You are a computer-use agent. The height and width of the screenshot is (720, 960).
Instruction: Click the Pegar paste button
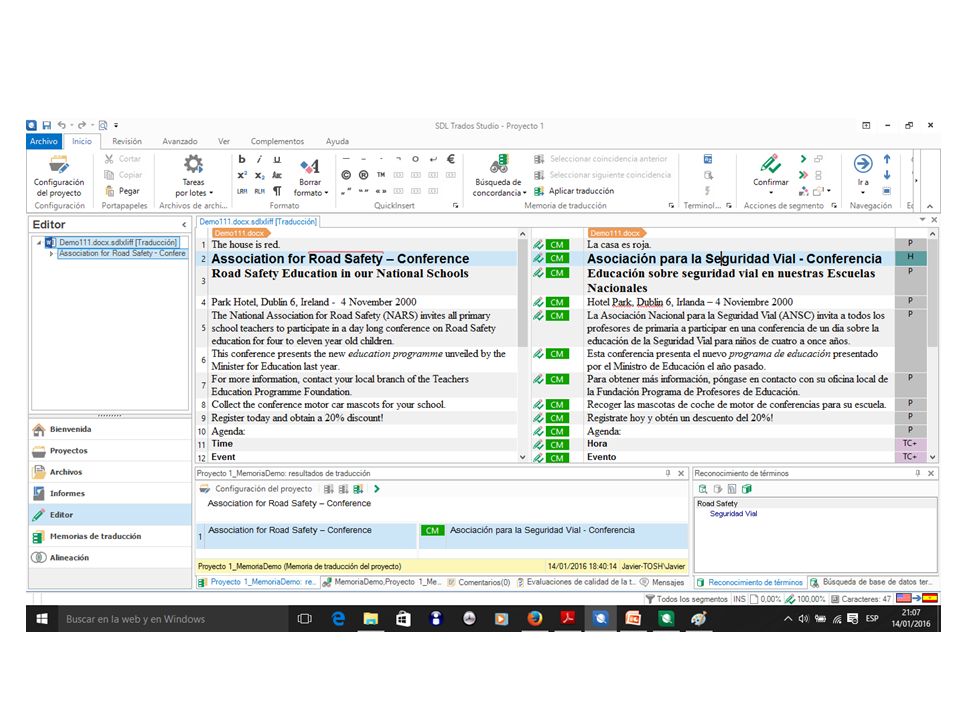[122, 191]
